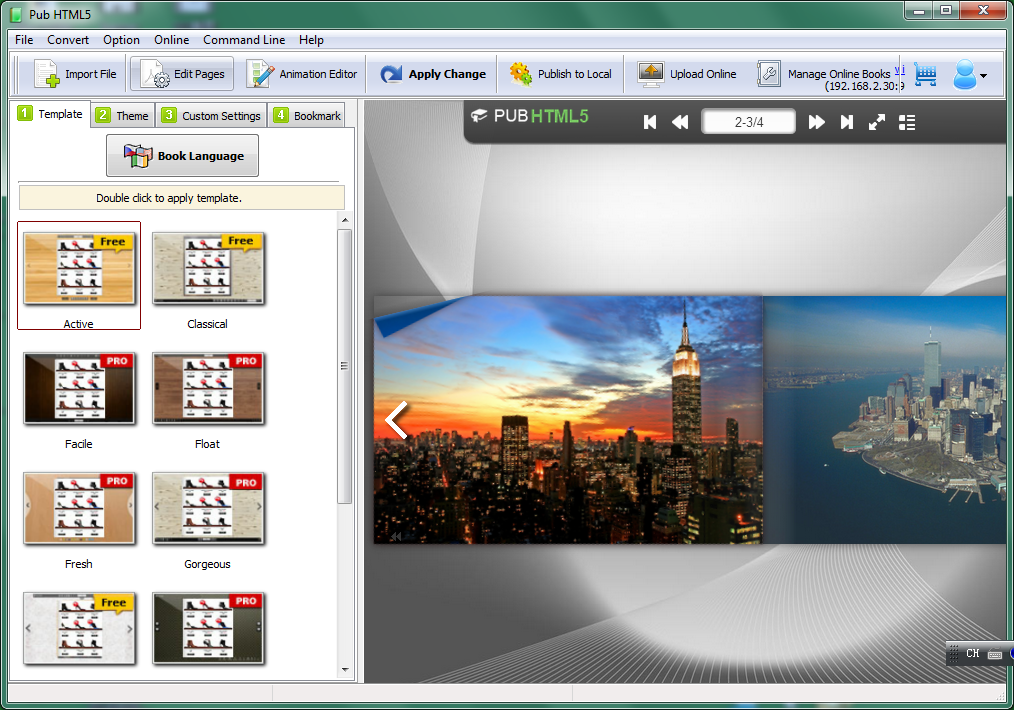Switch to the Bookmark tab
This screenshot has height=710, width=1014.
(307, 116)
